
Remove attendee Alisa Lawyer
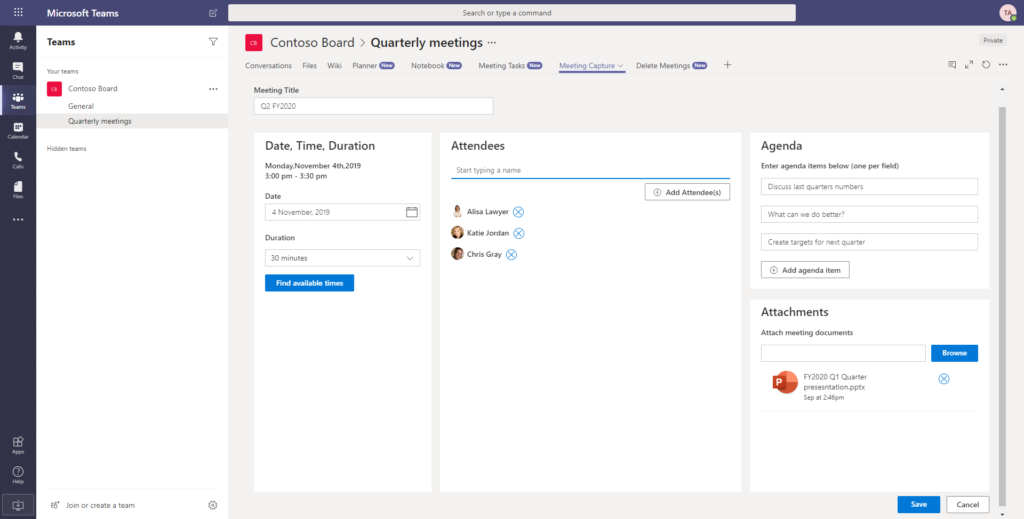click(518, 212)
